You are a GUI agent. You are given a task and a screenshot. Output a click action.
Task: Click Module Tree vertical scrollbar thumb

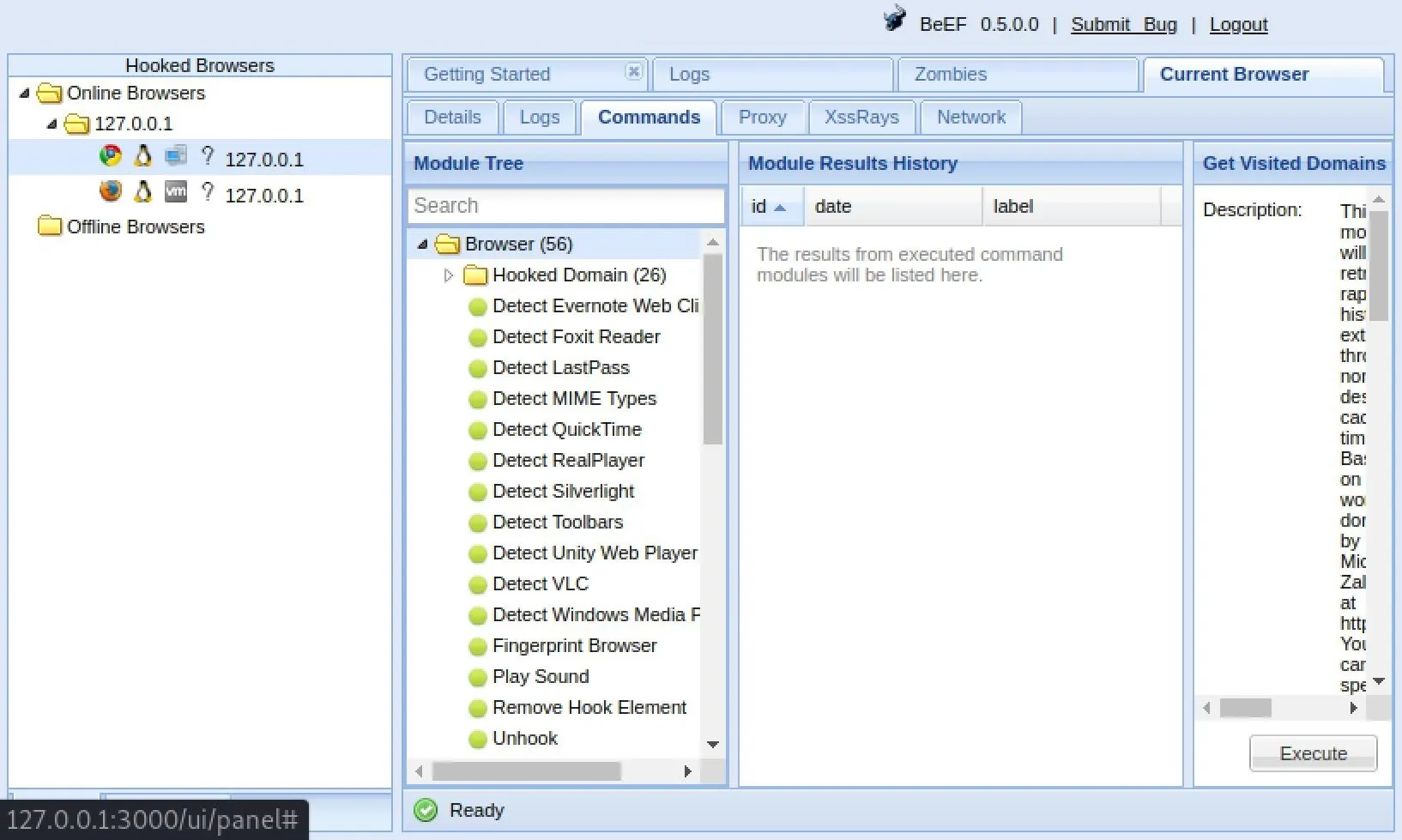pyautogui.click(x=713, y=349)
